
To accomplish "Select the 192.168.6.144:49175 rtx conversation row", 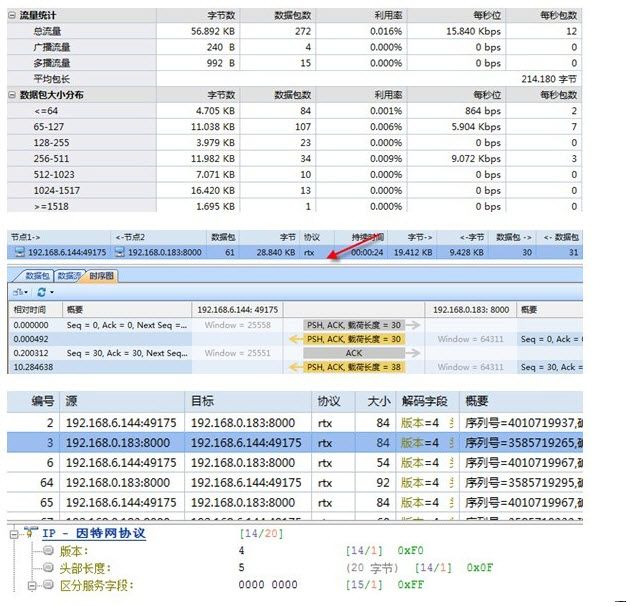I will (x=295, y=252).
